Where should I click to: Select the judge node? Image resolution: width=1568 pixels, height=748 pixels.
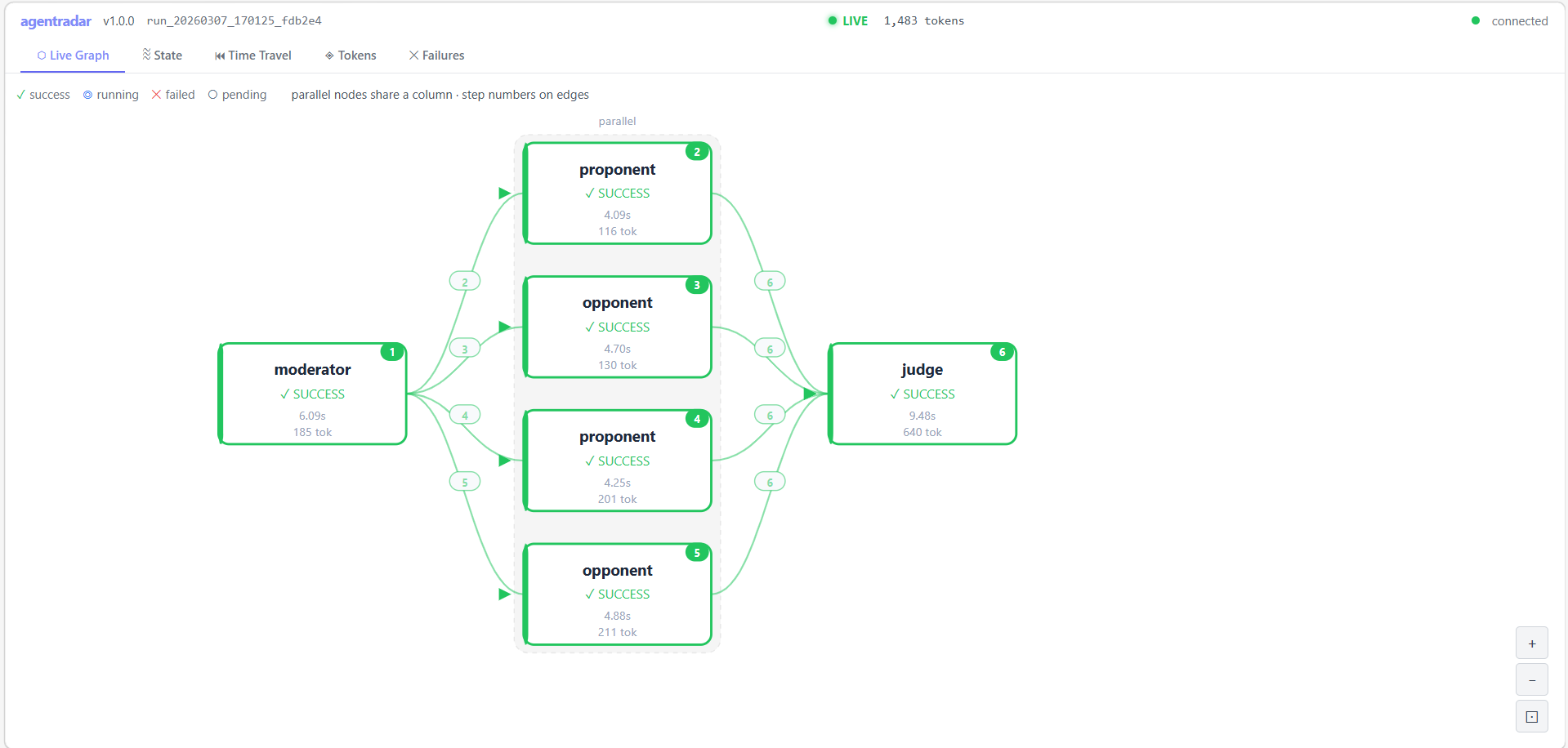(922, 394)
